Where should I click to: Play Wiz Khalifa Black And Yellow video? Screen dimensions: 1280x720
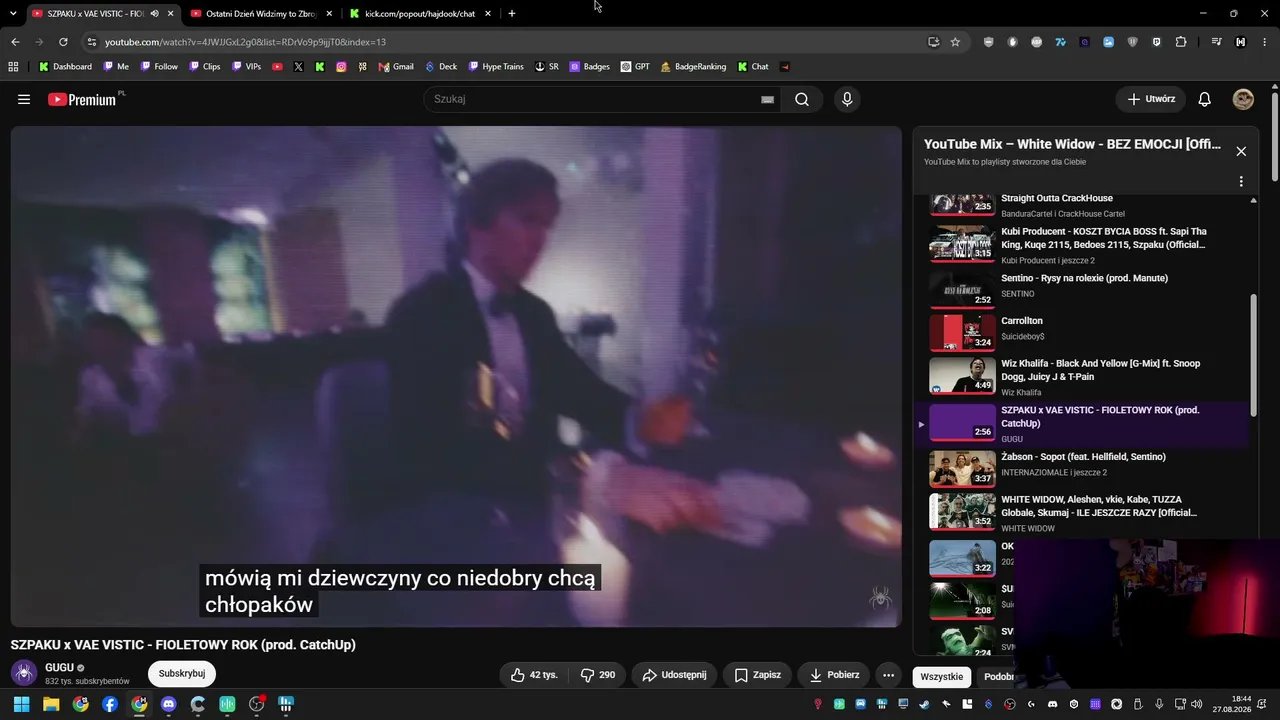(x=963, y=376)
